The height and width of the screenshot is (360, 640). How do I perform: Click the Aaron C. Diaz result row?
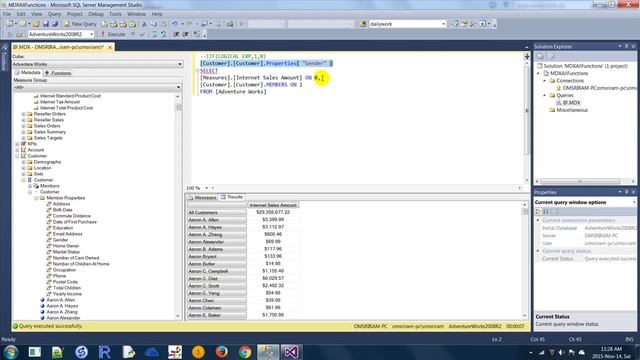click(217, 278)
